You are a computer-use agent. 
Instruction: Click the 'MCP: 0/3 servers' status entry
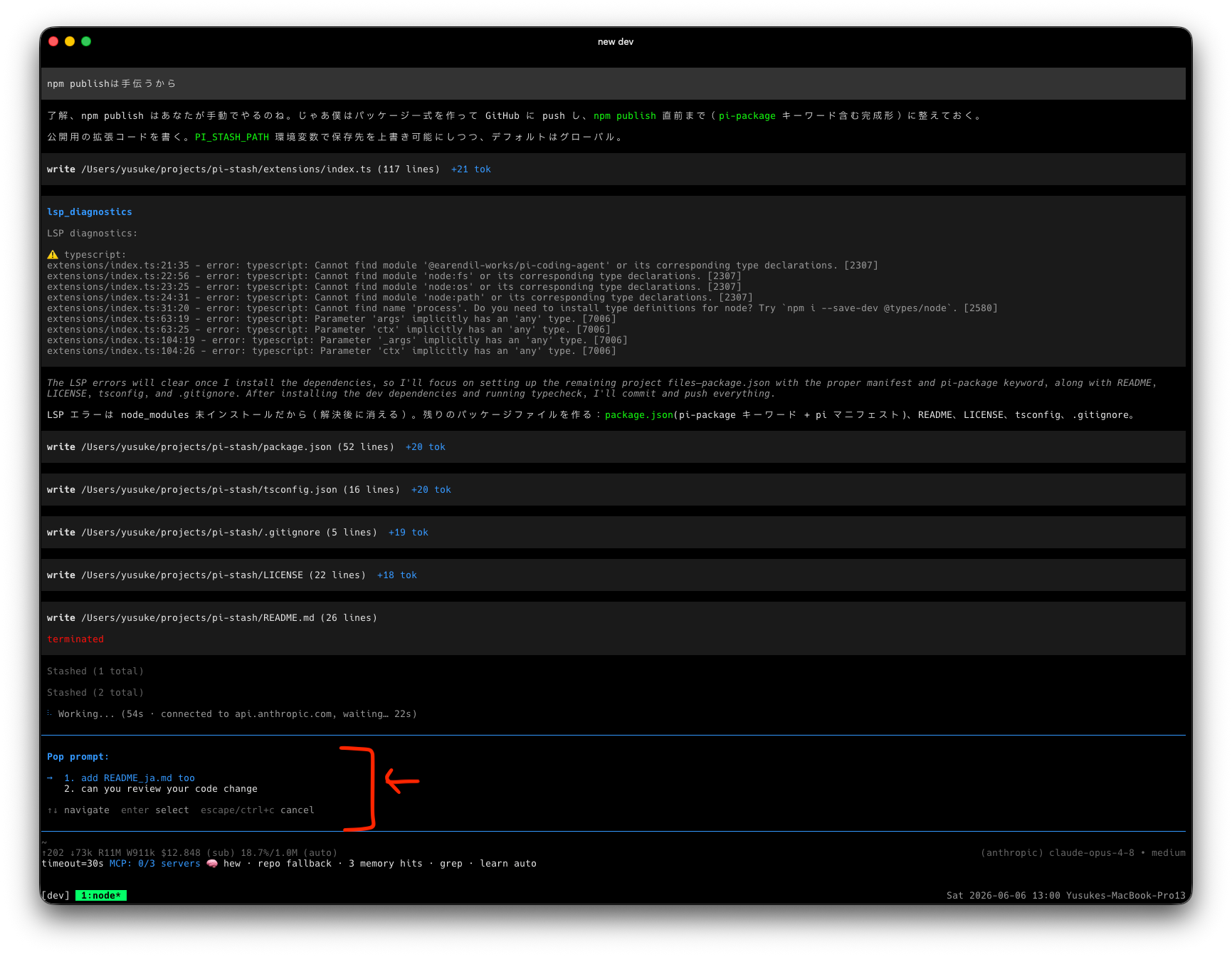(155, 863)
